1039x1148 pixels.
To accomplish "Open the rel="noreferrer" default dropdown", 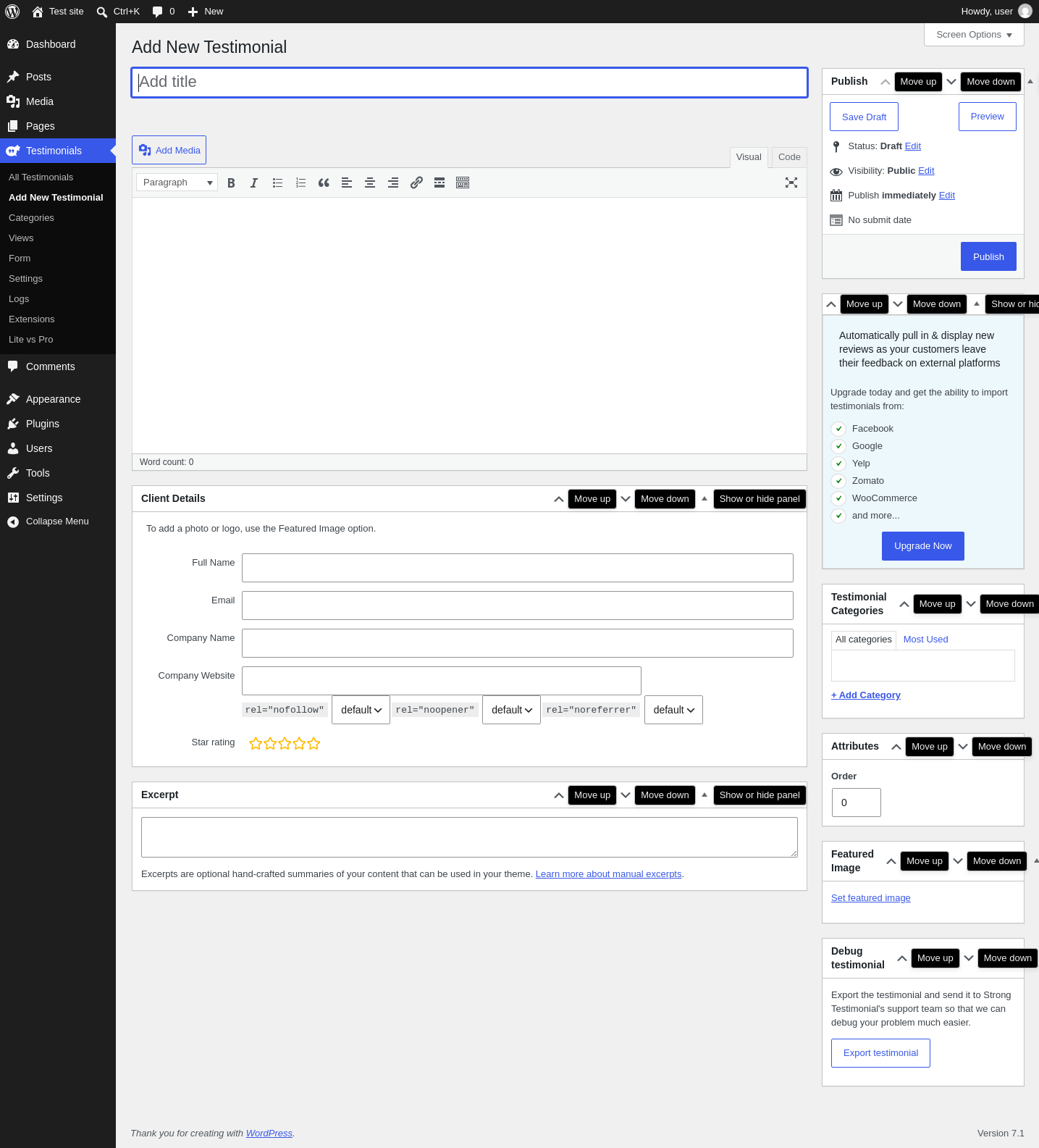I will pyautogui.click(x=673, y=710).
